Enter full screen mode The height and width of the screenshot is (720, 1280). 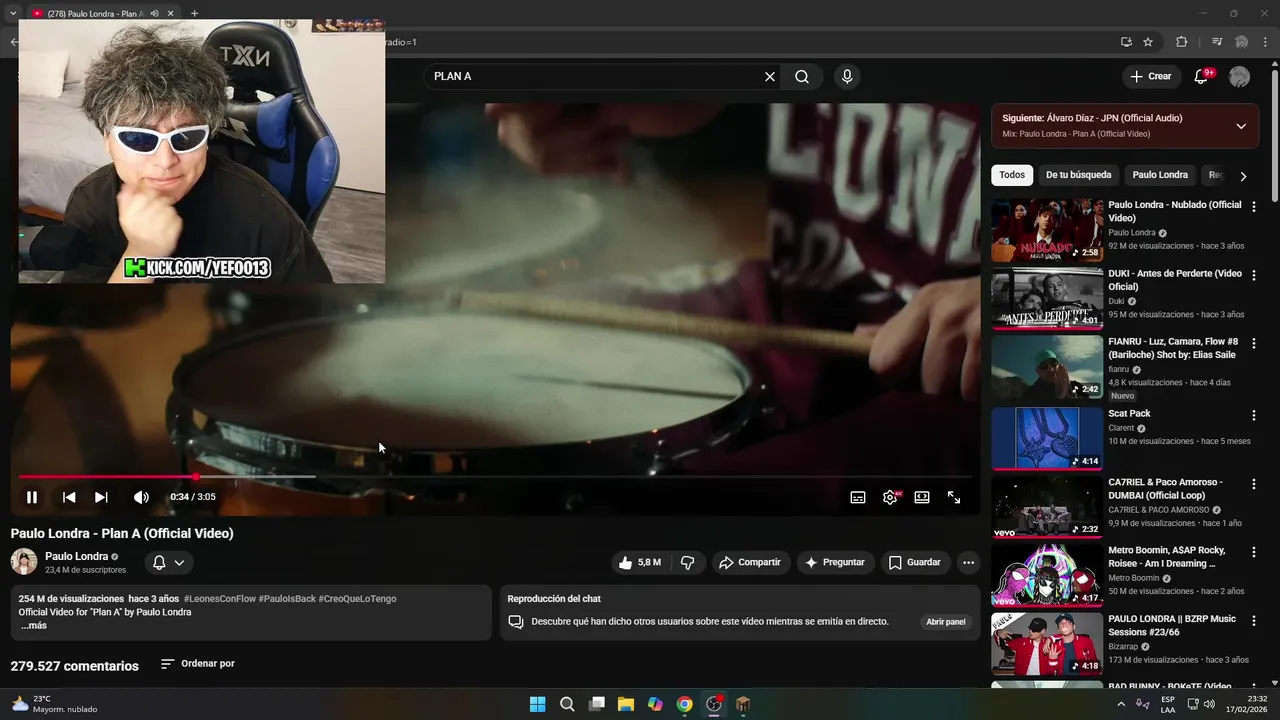(954, 497)
